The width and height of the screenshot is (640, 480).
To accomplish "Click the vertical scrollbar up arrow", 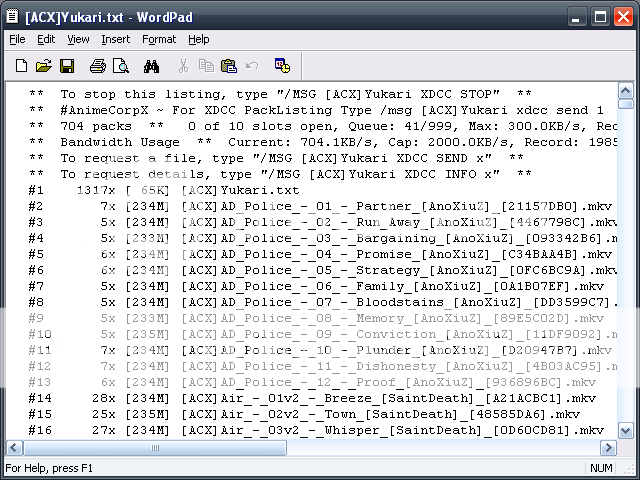I will pyautogui.click(x=626, y=90).
